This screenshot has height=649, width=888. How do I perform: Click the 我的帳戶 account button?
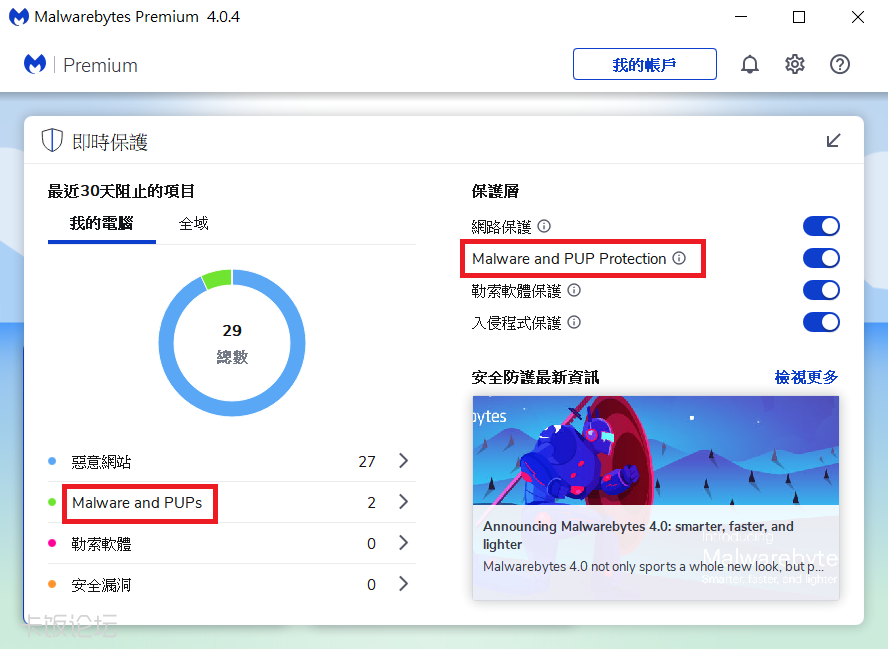(x=644, y=65)
